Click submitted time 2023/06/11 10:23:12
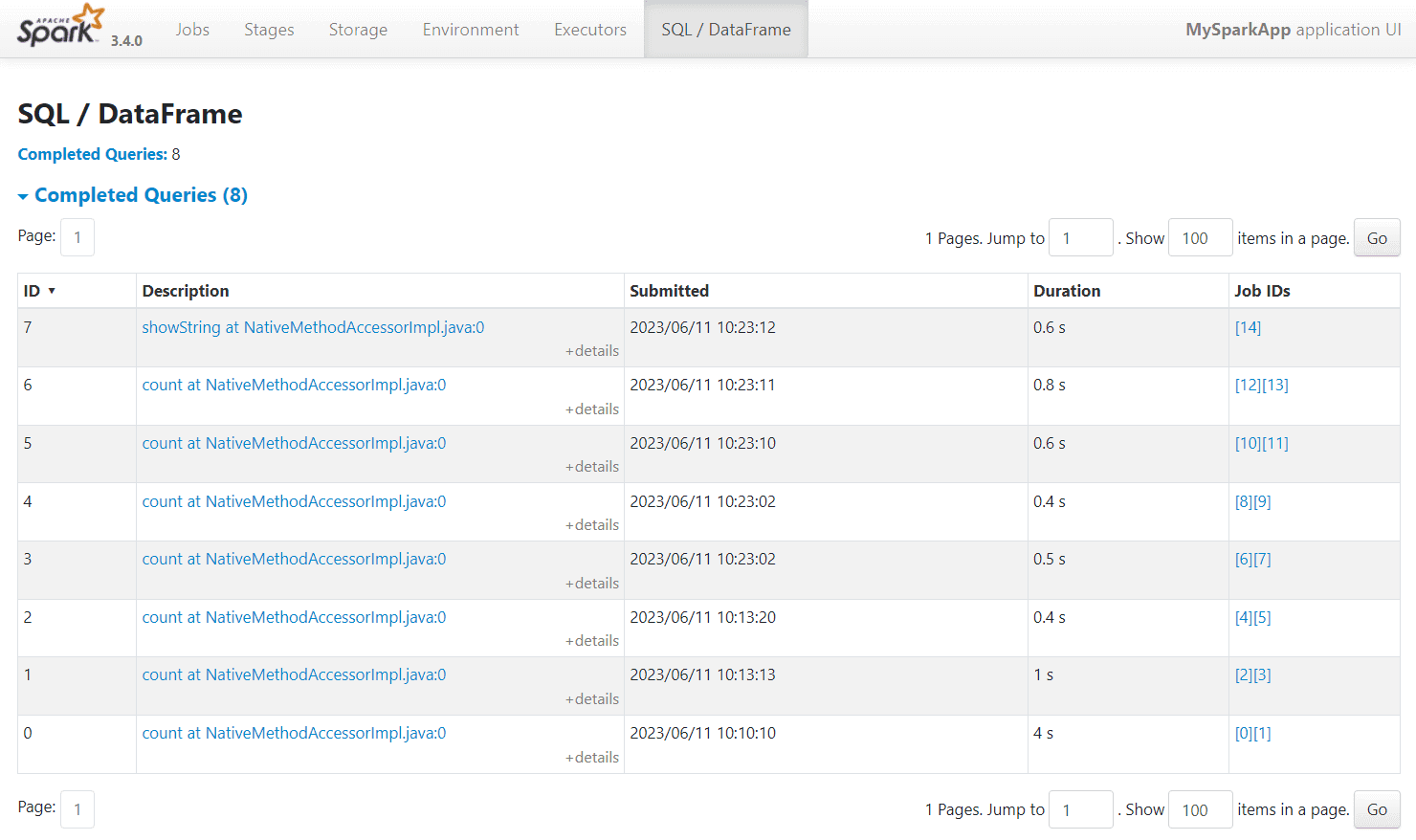 [702, 327]
